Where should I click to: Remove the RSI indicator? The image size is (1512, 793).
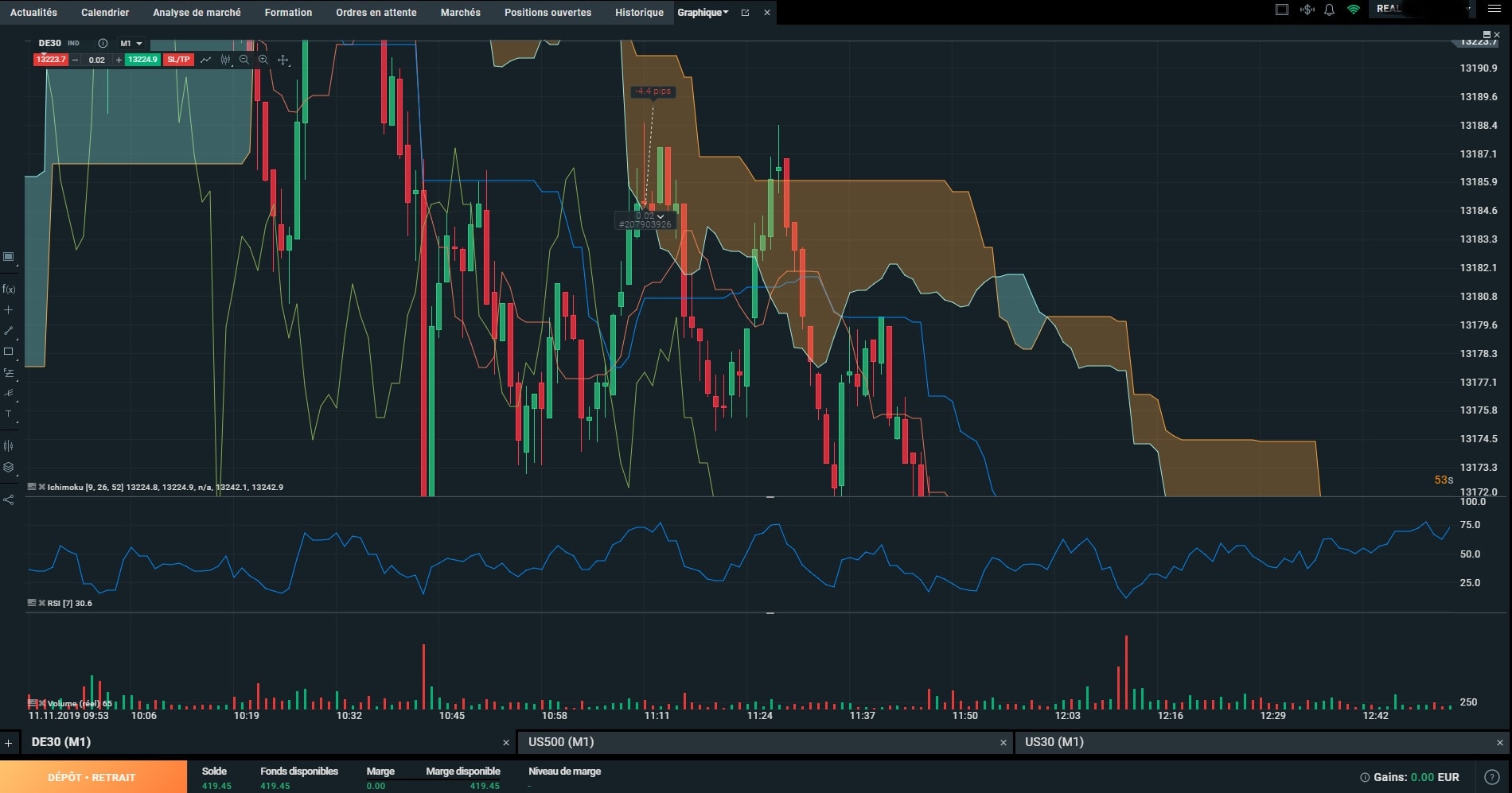point(42,603)
